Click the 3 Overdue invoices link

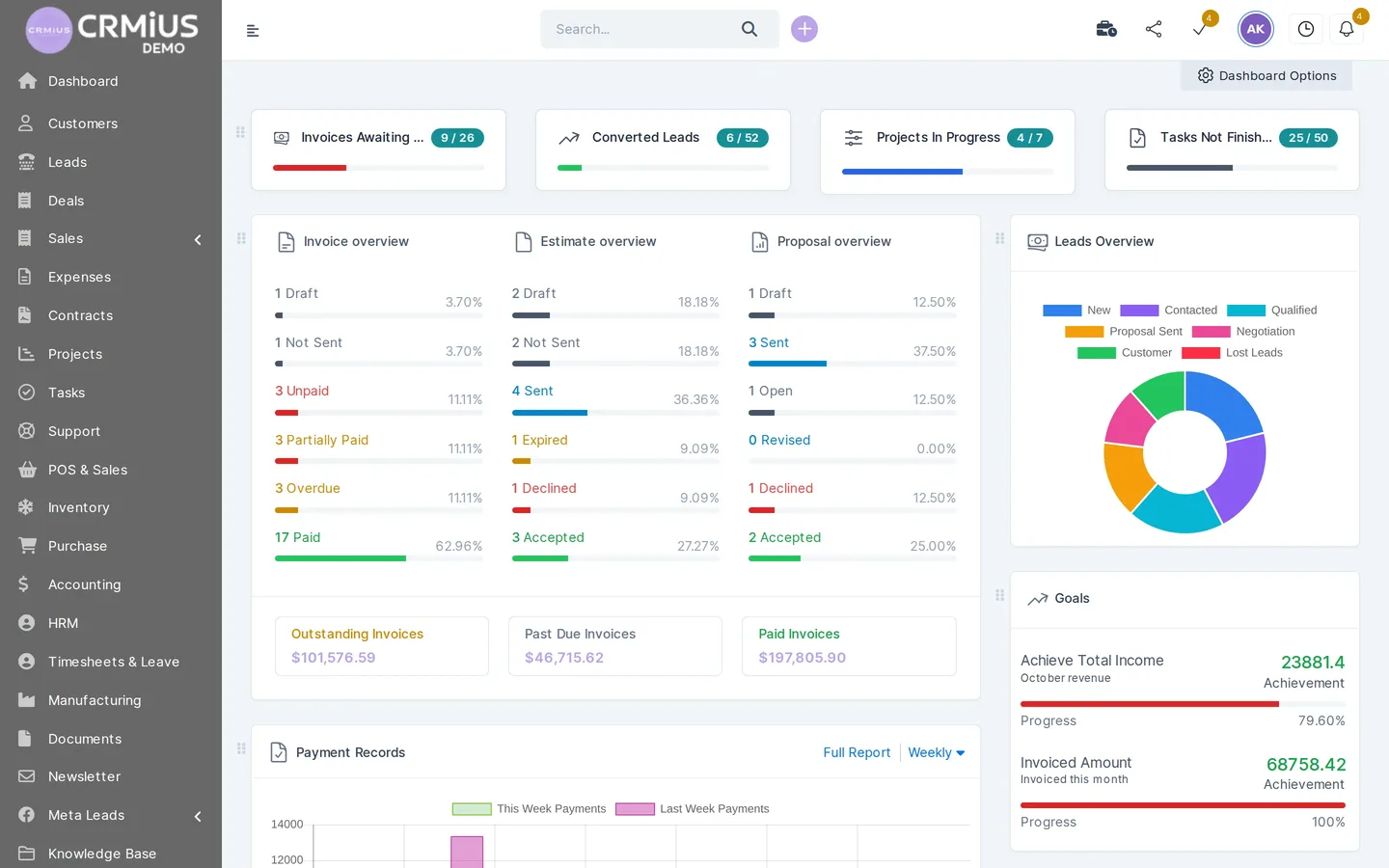click(308, 489)
